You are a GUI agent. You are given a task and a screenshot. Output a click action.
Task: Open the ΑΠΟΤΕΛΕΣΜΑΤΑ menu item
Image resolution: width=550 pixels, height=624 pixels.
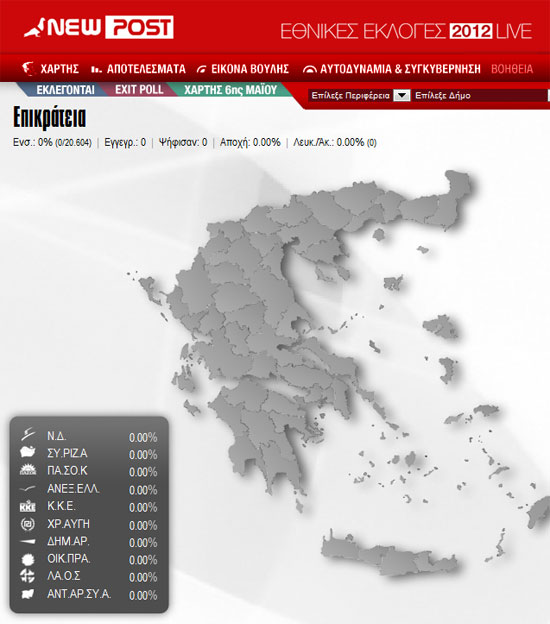coord(138,69)
